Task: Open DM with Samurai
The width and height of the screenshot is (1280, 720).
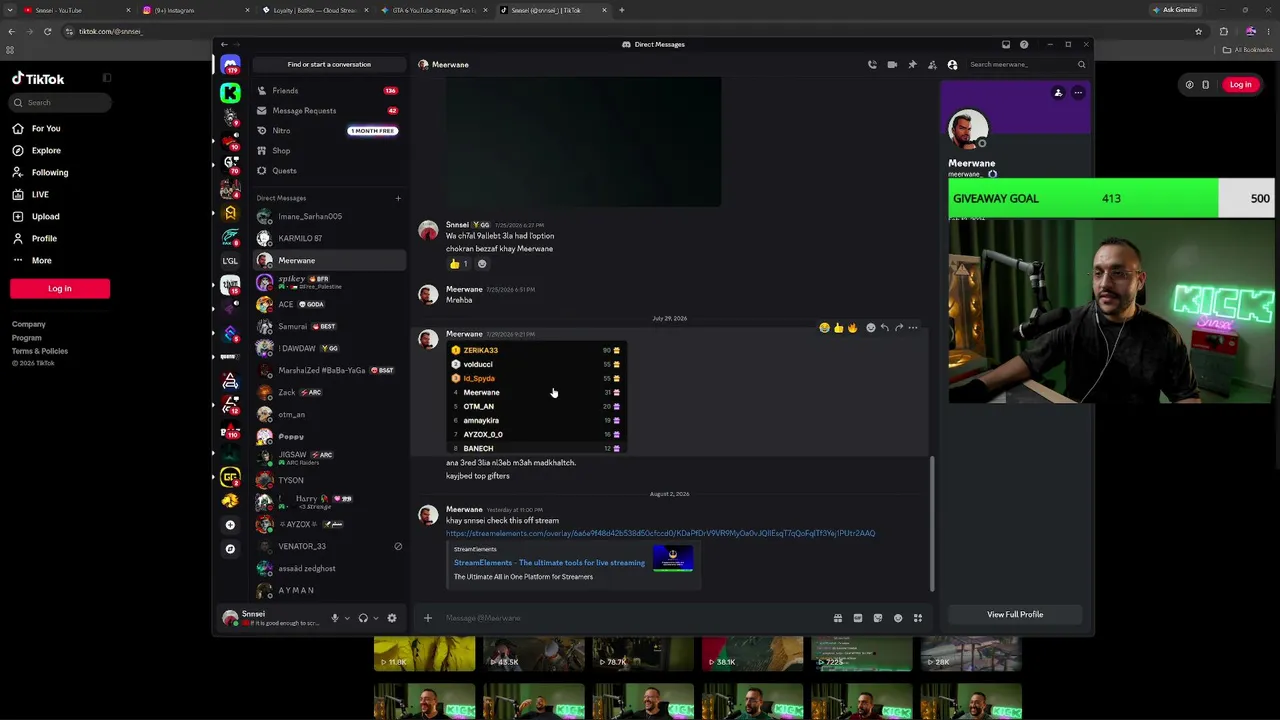Action: (328, 326)
